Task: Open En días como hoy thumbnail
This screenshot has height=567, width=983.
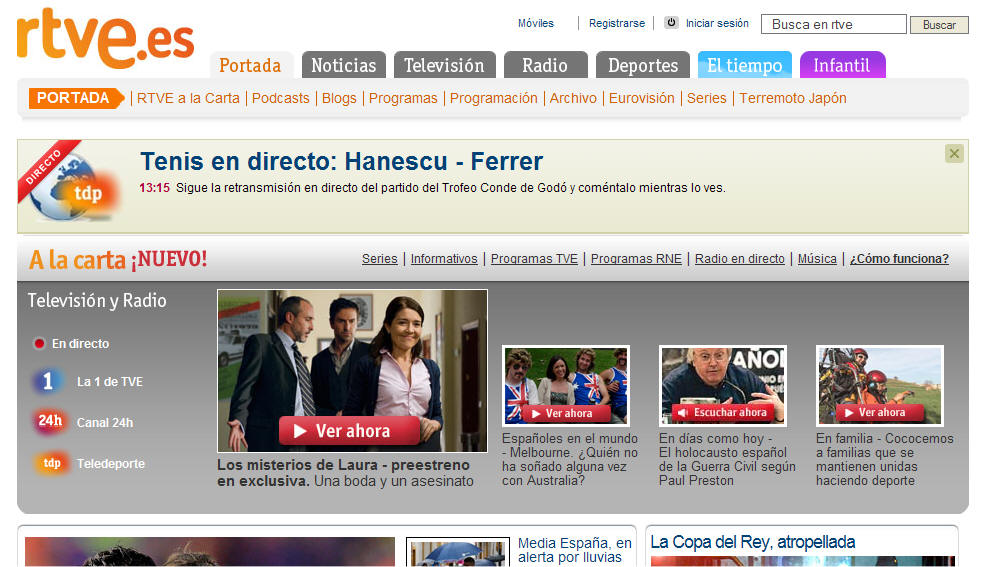Action: 723,385
